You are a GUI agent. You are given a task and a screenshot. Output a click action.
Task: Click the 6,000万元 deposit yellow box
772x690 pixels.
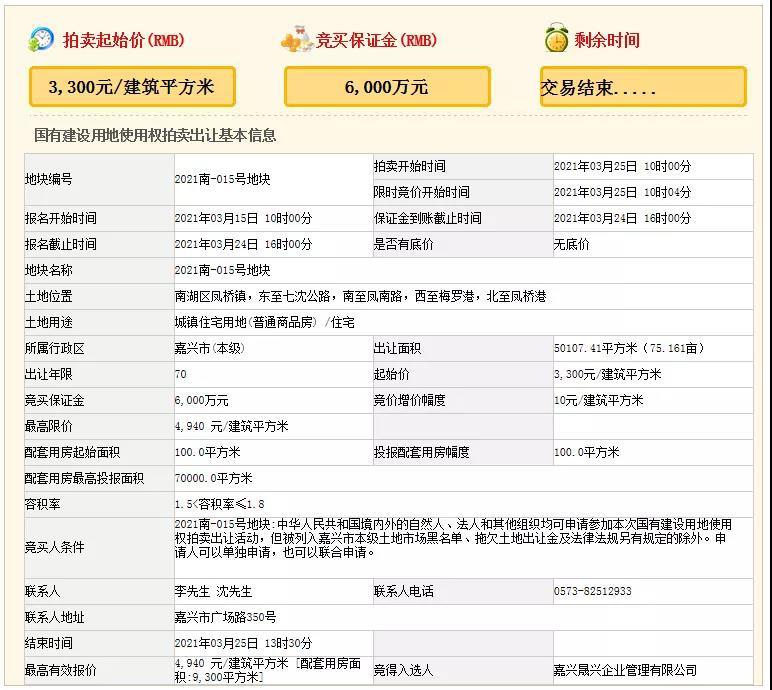click(387, 87)
